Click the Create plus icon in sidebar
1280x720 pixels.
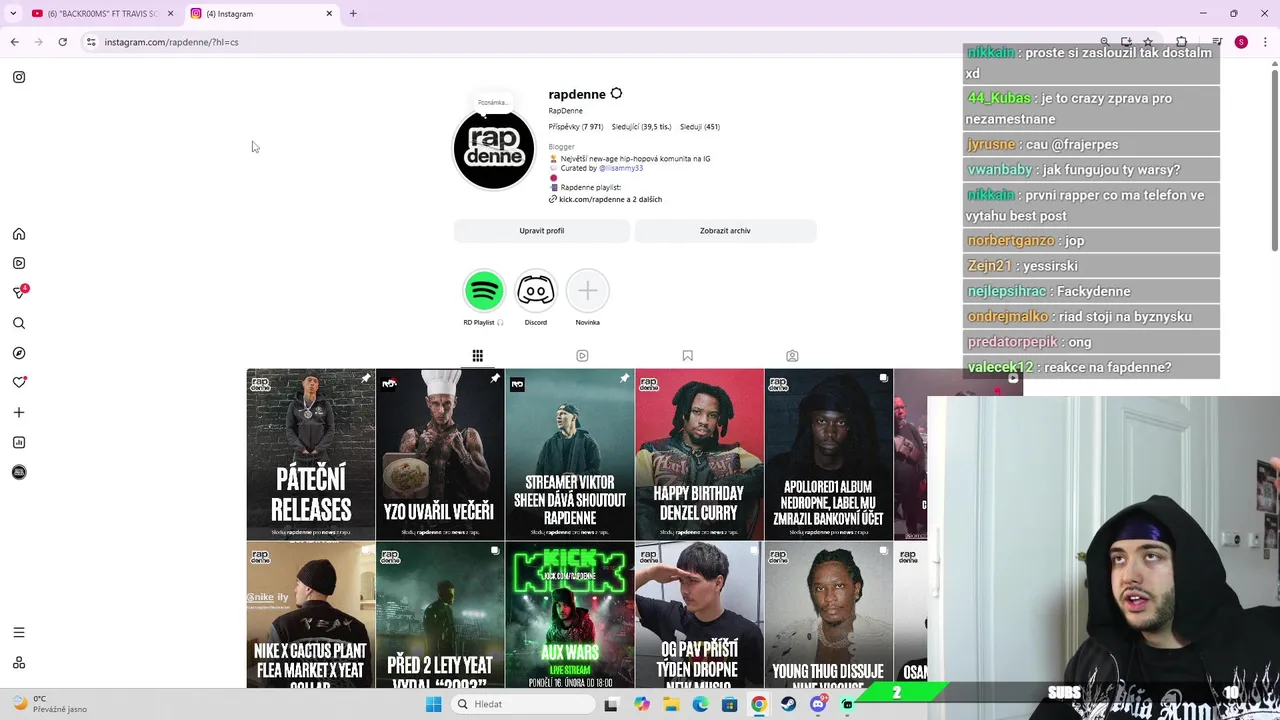coord(19,412)
